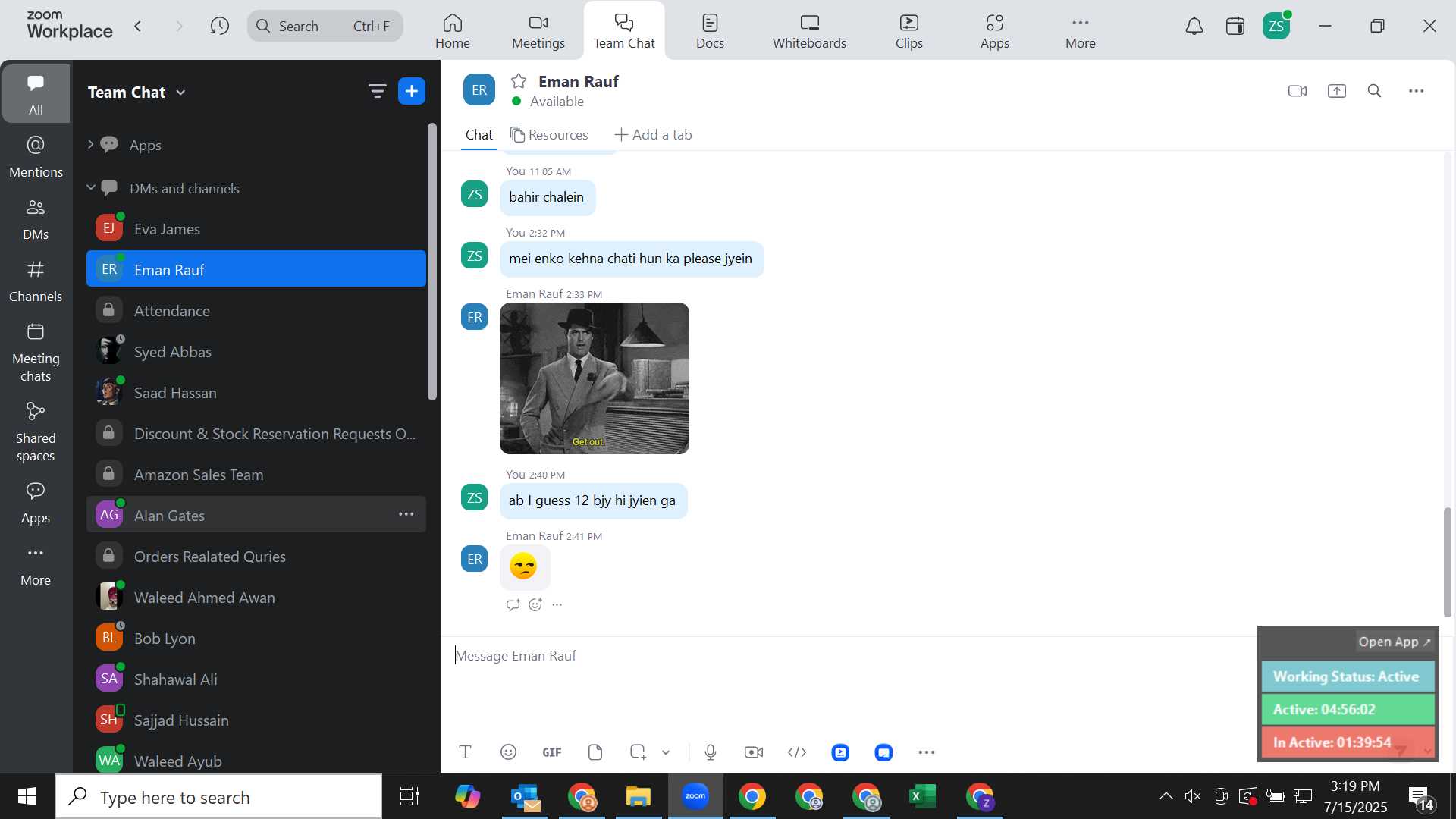1456x819 pixels.
Task: Record a video message
Action: coord(754,752)
